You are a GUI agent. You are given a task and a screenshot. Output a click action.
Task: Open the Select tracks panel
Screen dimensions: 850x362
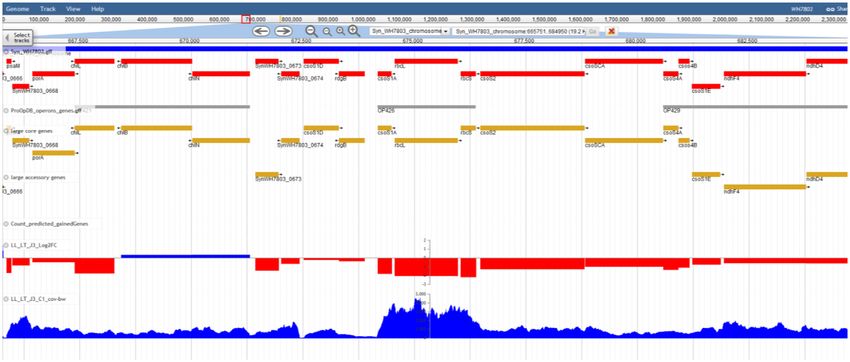[18, 37]
